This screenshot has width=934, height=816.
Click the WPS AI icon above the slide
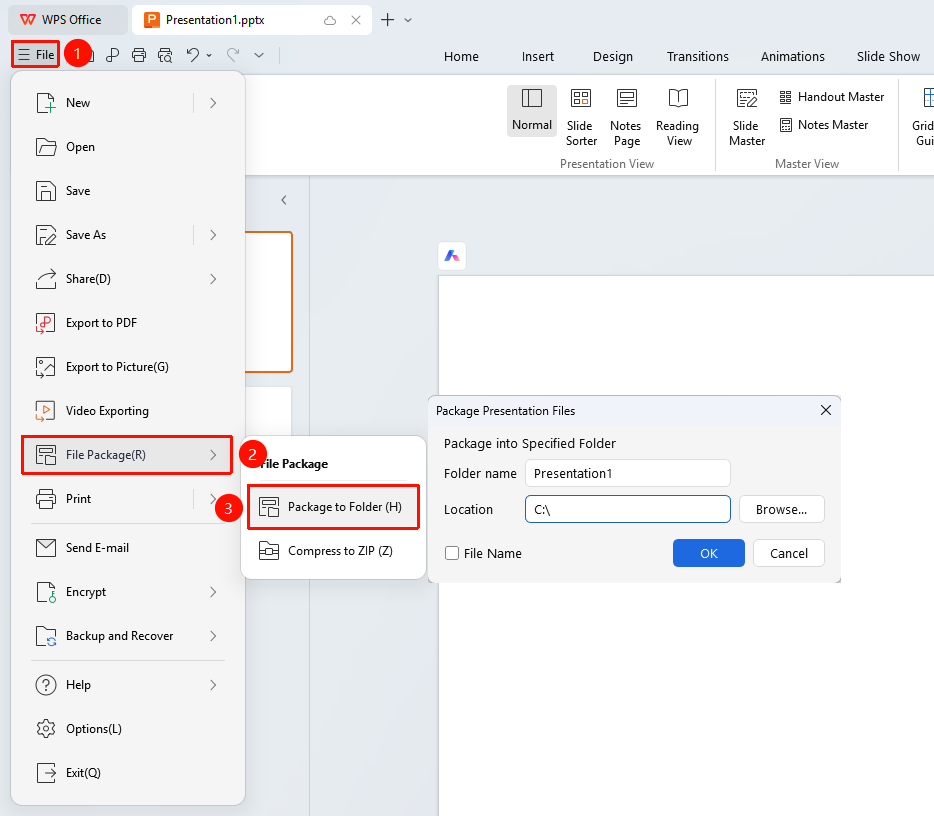click(452, 256)
